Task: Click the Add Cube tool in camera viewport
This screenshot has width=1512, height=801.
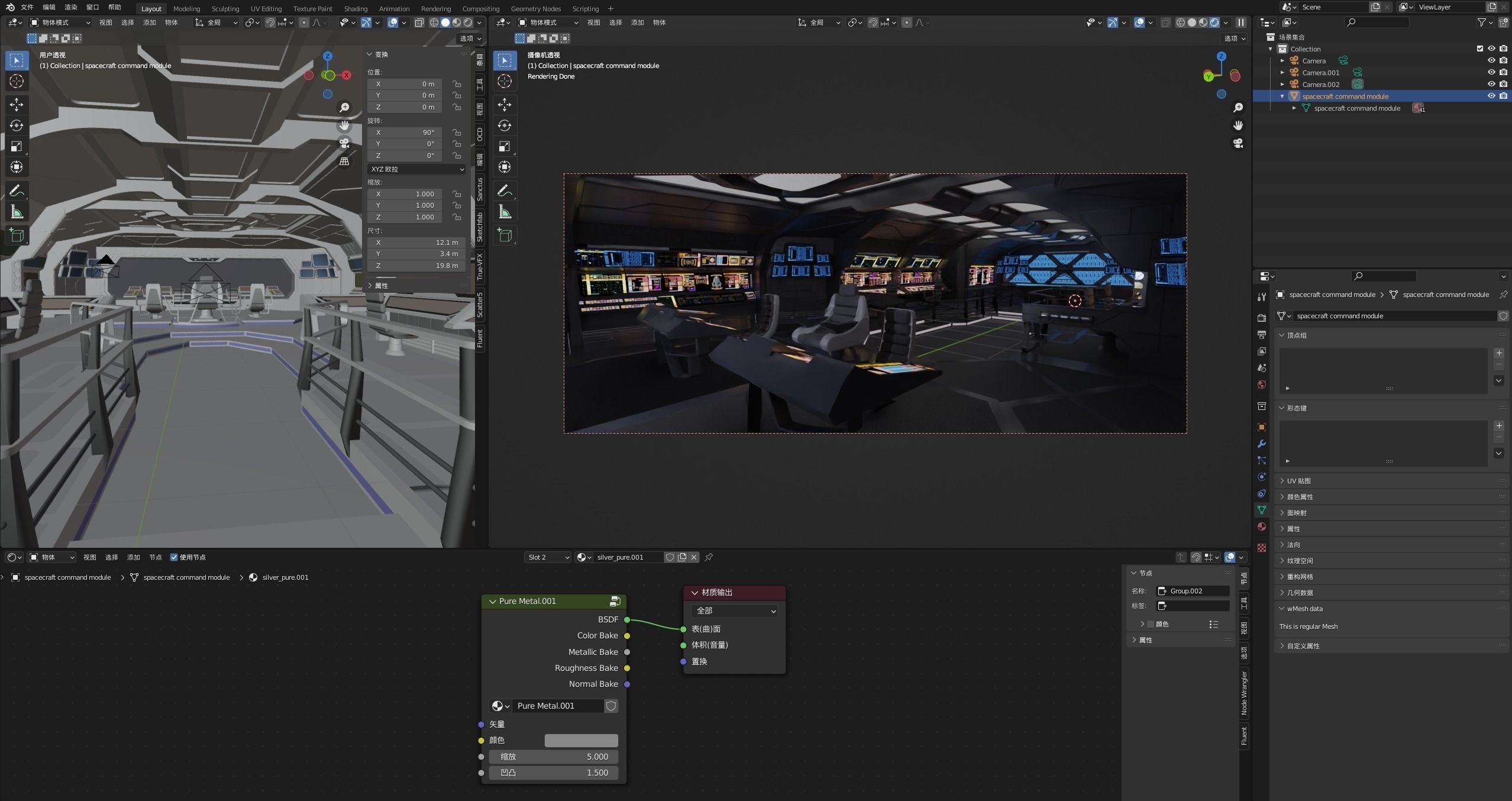Action: coord(505,235)
